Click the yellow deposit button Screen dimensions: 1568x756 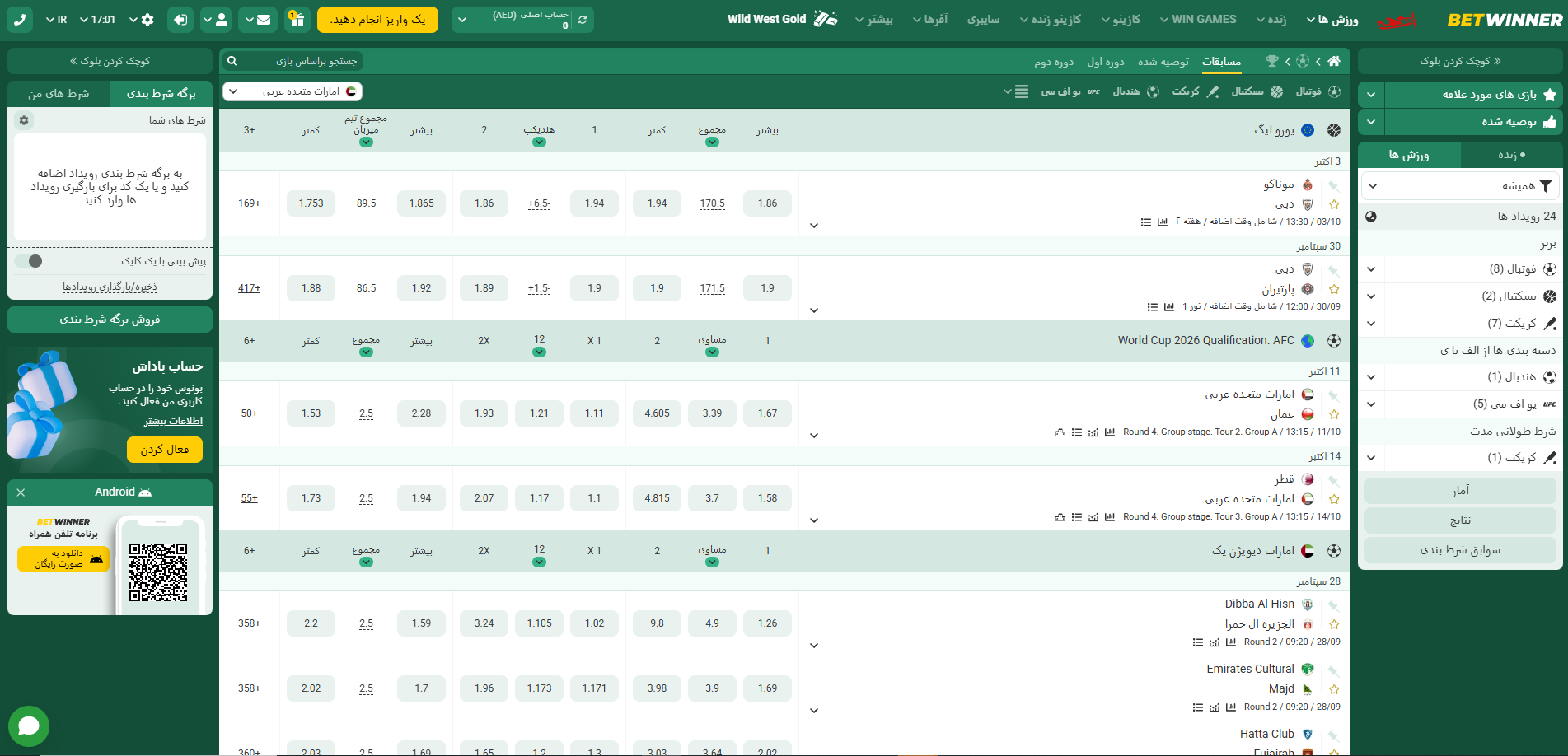377,20
